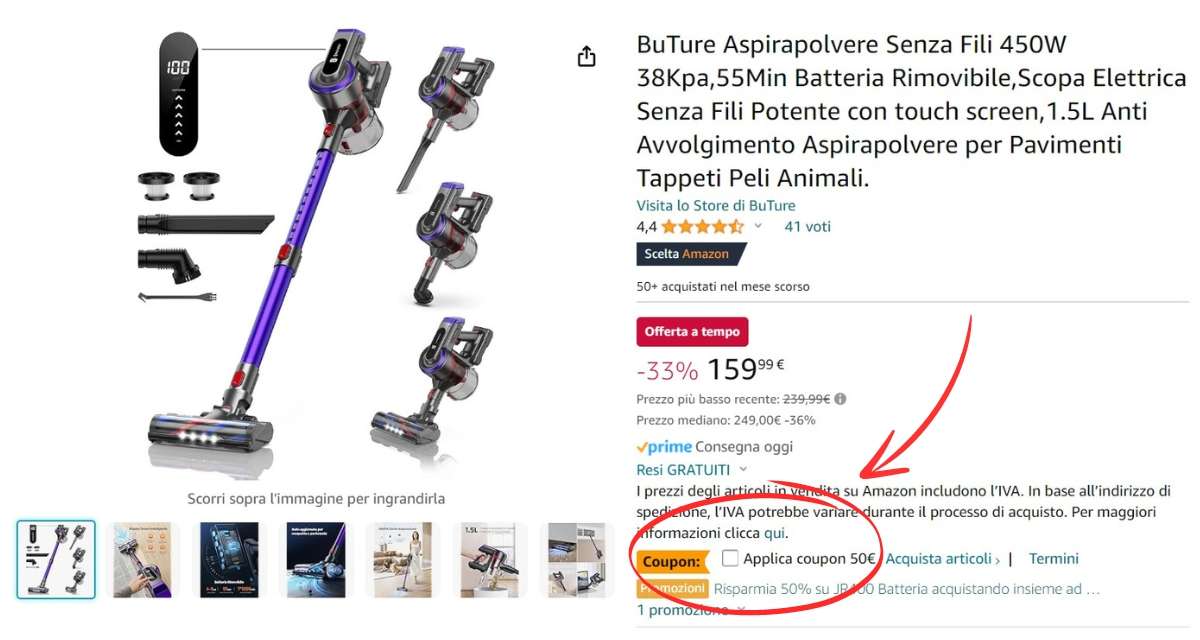Open the 41 voti reviews link

[x=807, y=227]
